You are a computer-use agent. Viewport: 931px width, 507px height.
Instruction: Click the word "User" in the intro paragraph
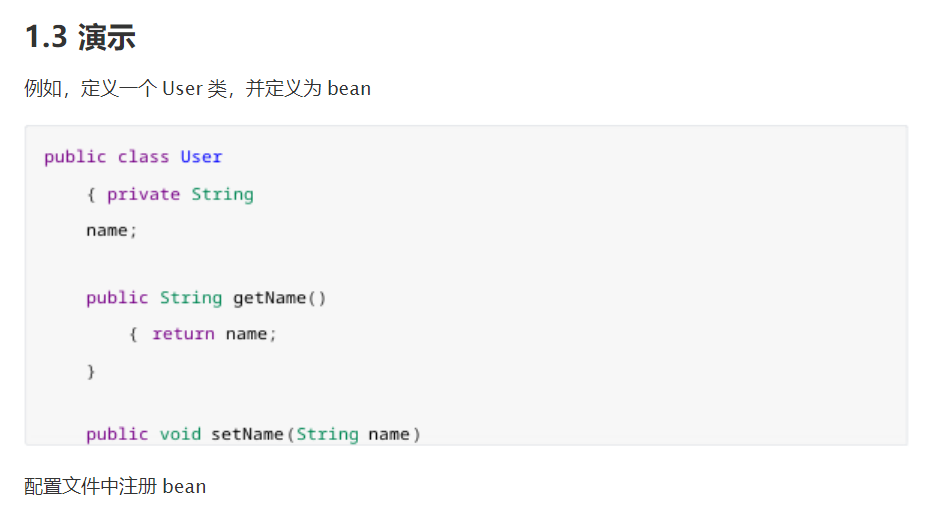(x=182, y=89)
